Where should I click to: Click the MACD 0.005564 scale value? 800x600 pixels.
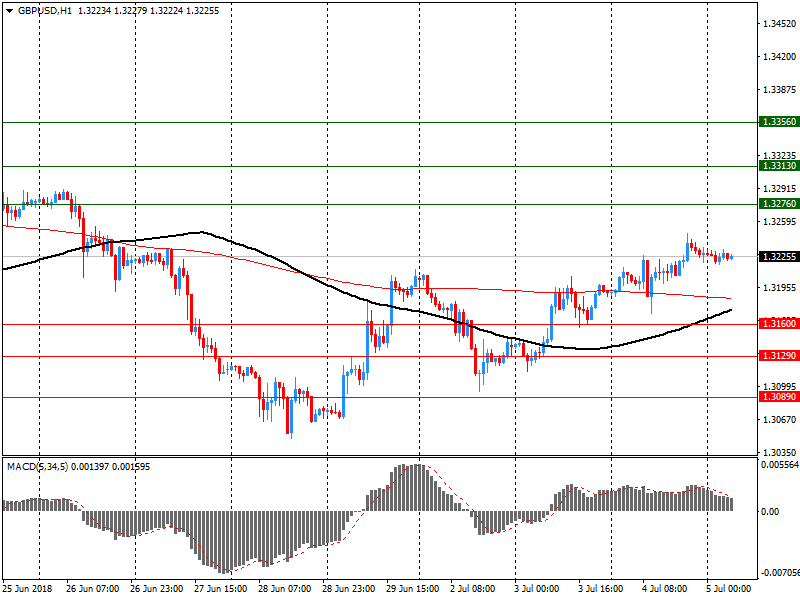(780, 465)
